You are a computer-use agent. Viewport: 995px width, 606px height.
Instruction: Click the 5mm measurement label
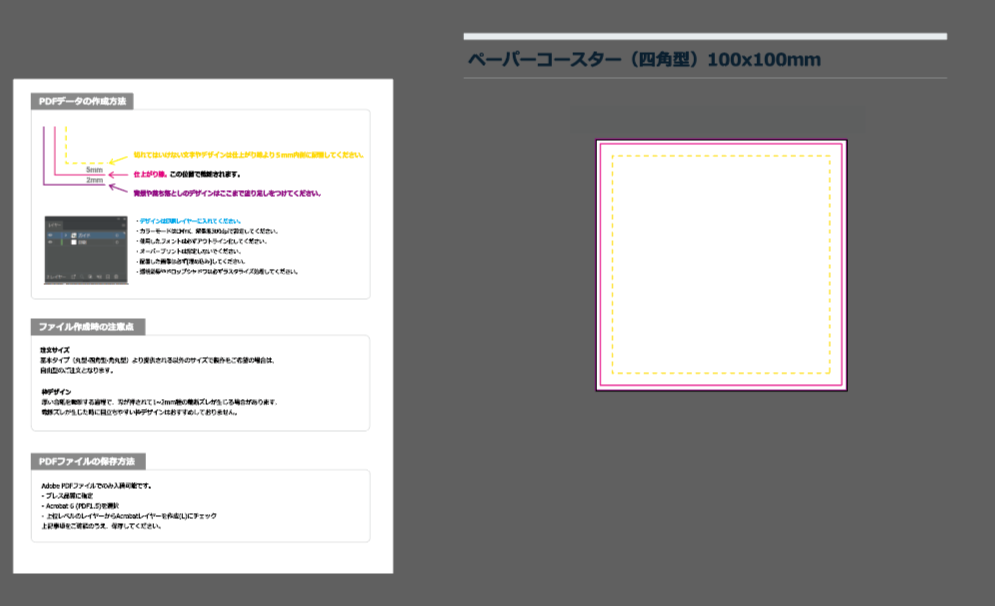(x=94, y=170)
